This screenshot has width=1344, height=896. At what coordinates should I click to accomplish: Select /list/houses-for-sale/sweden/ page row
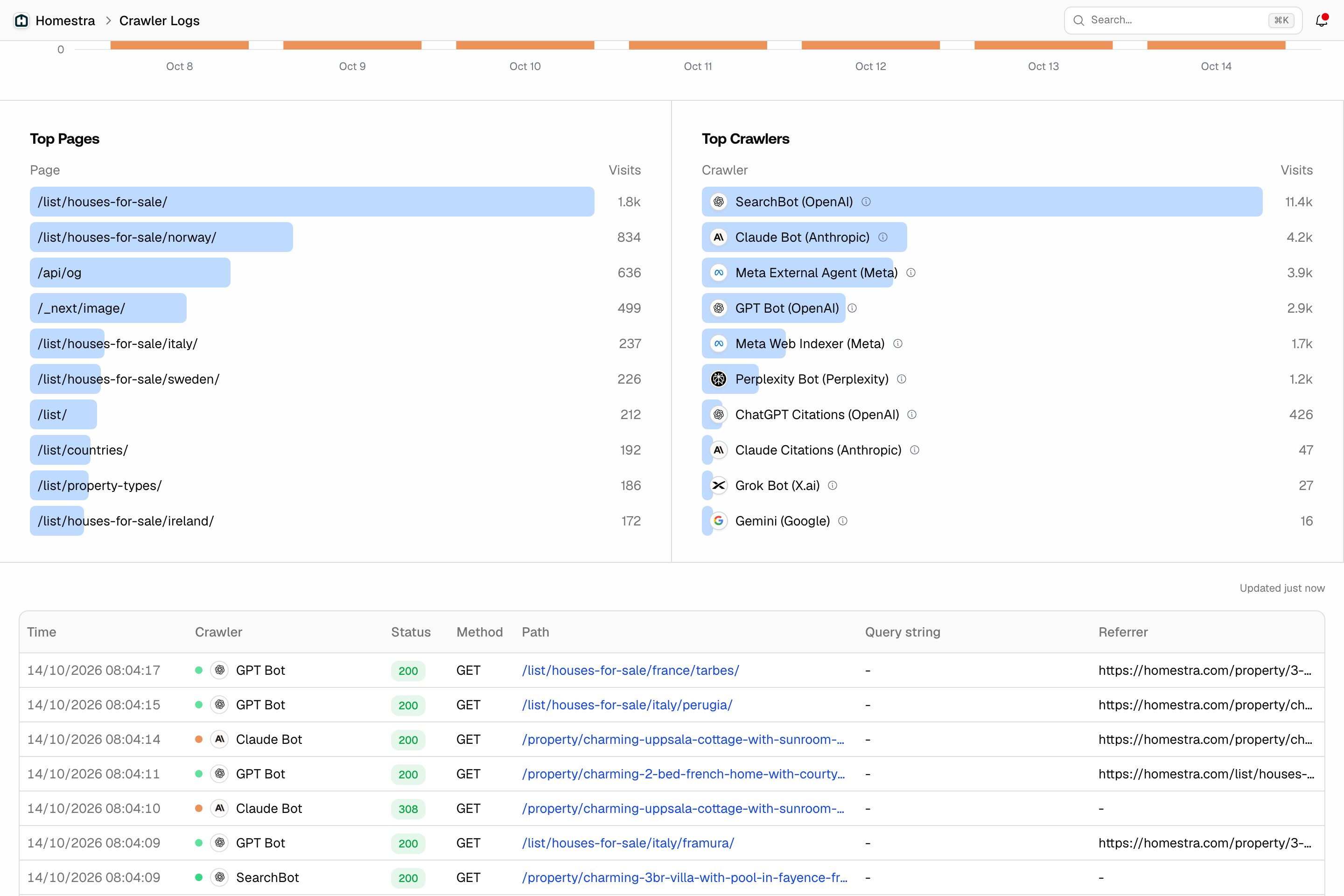[336, 379]
